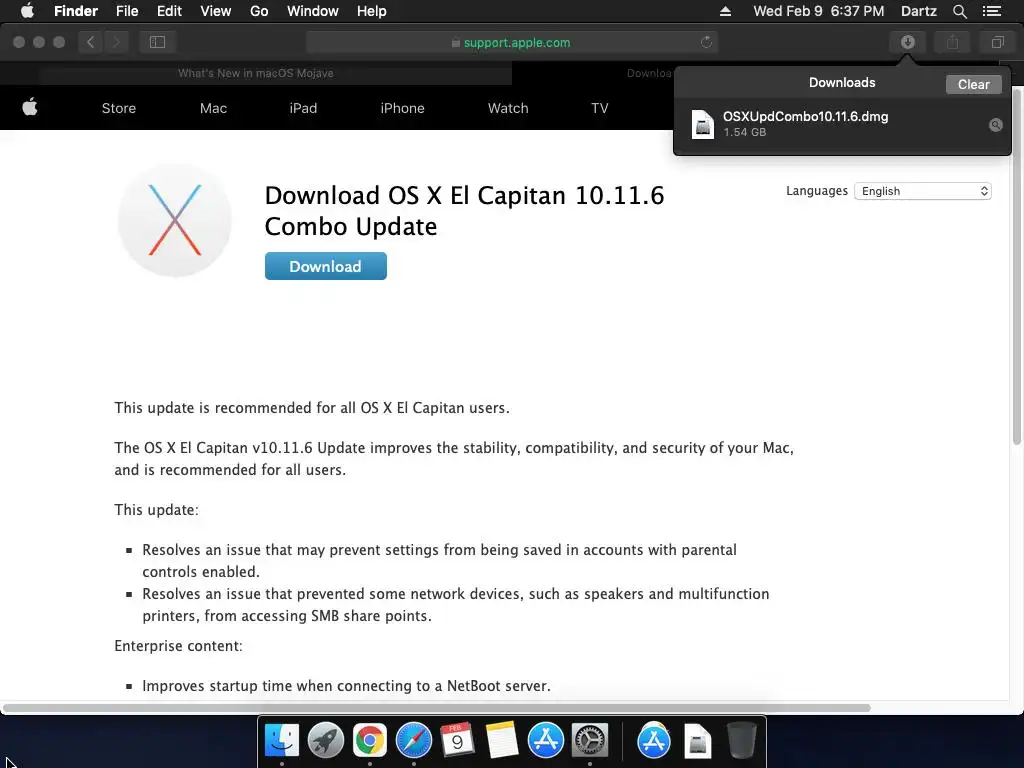The width and height of the screenshot is (1024, 768).
Task: Open Launchpad rocket icon in the Dock
Action: pos(325,741)
